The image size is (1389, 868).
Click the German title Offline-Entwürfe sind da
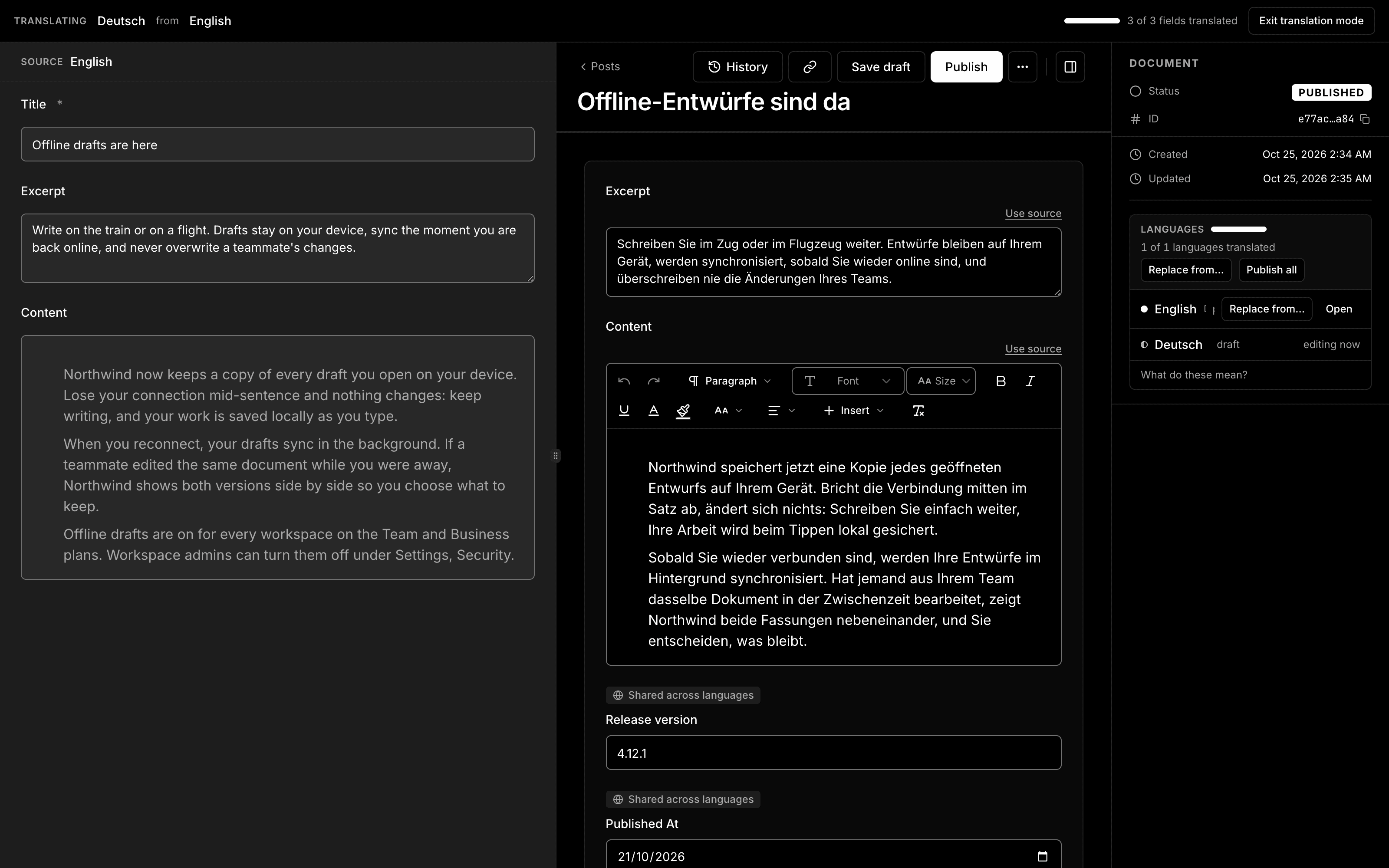coord(714,102)
